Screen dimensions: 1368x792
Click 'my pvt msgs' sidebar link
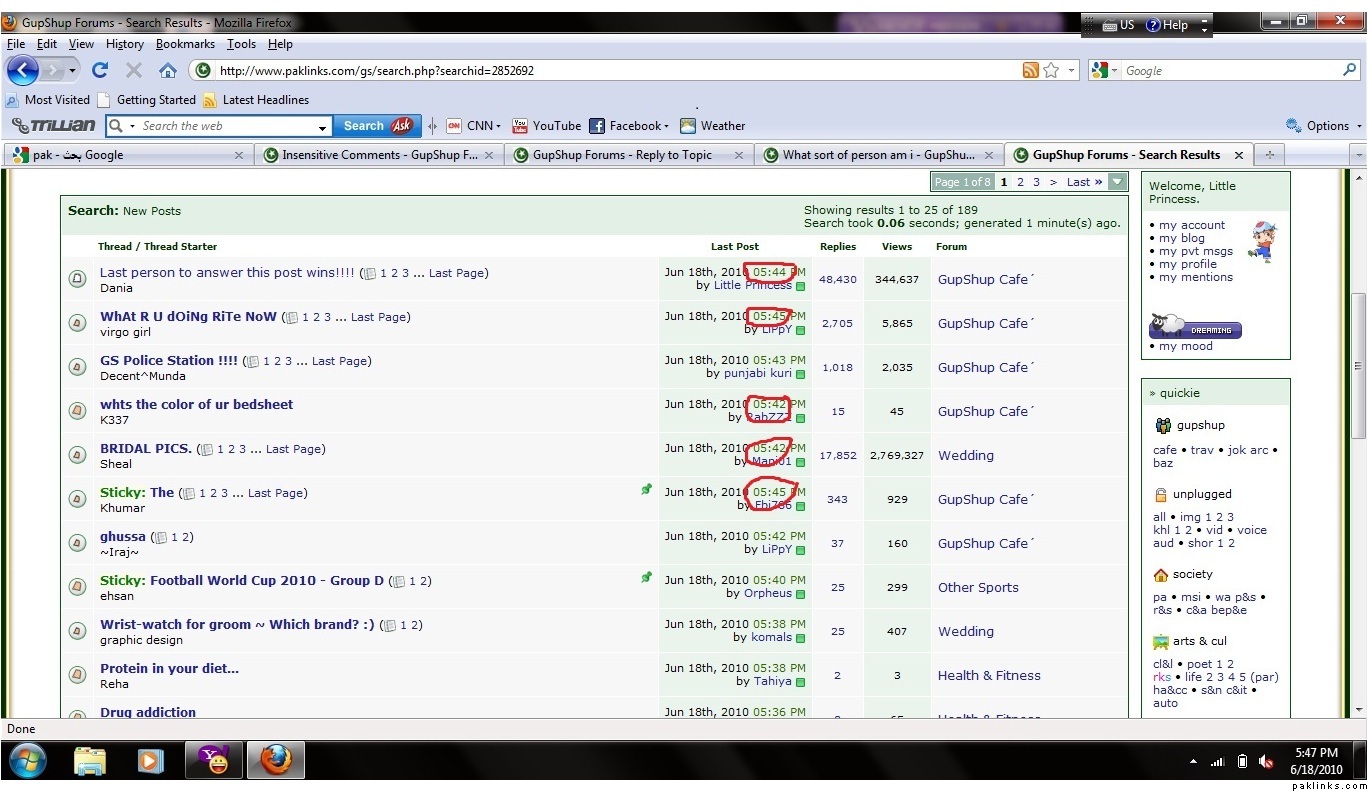pyautogui.click(x=1196, y=252)
